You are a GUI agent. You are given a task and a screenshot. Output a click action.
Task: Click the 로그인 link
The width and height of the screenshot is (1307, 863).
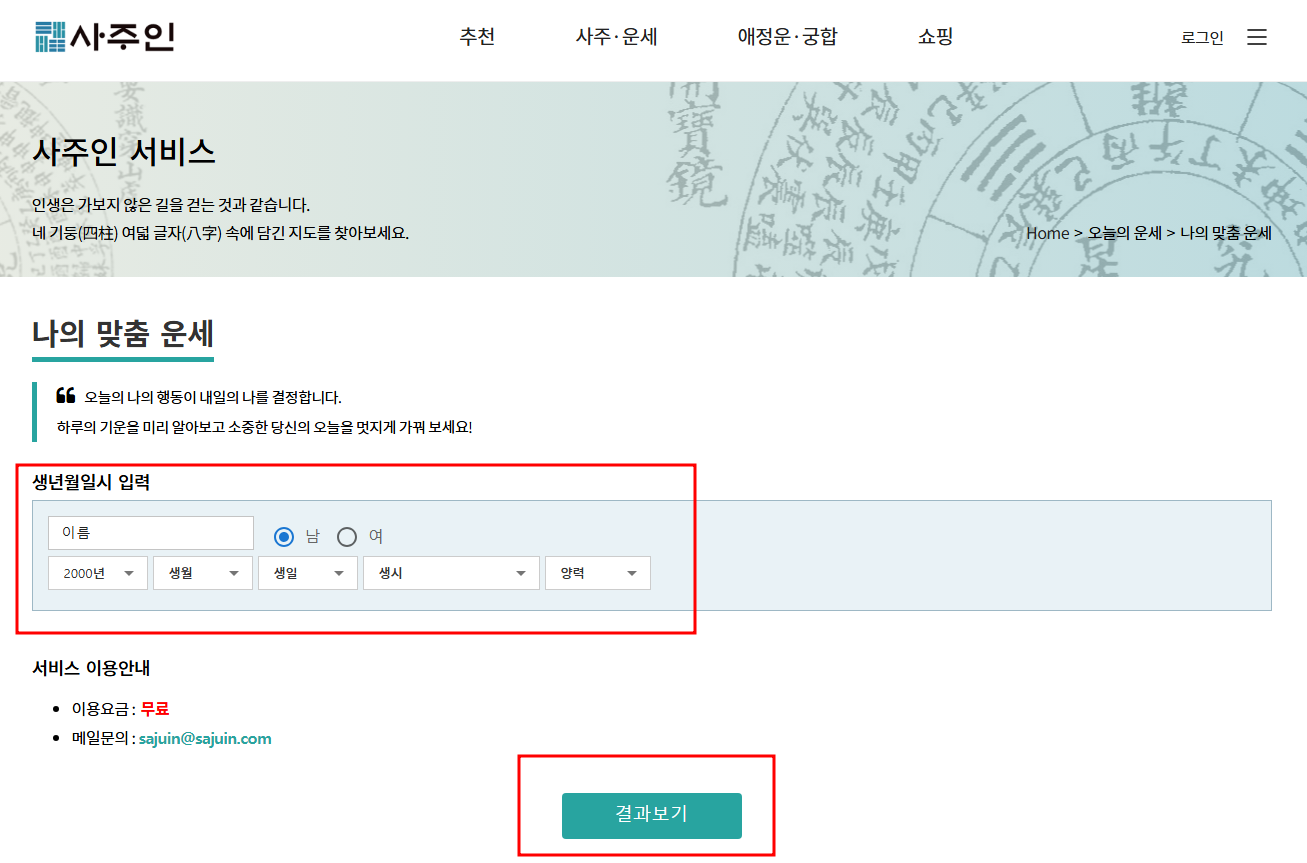click(x=1201, y=37)
